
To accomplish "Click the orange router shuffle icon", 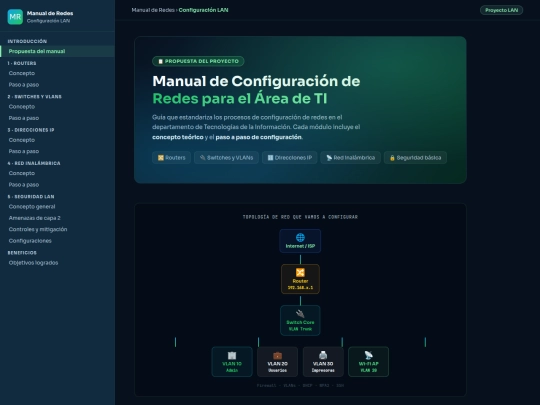I will 300,272.
